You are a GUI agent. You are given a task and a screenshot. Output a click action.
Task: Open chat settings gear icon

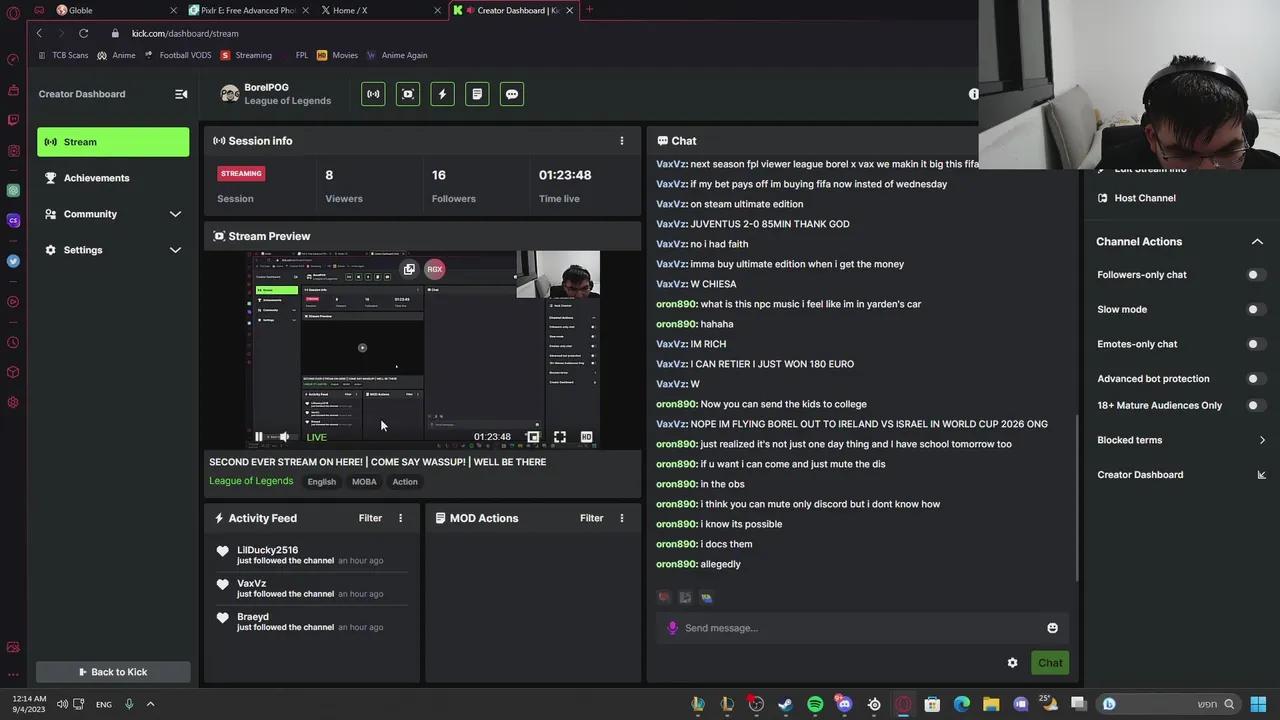click(x=1012, y=663)
